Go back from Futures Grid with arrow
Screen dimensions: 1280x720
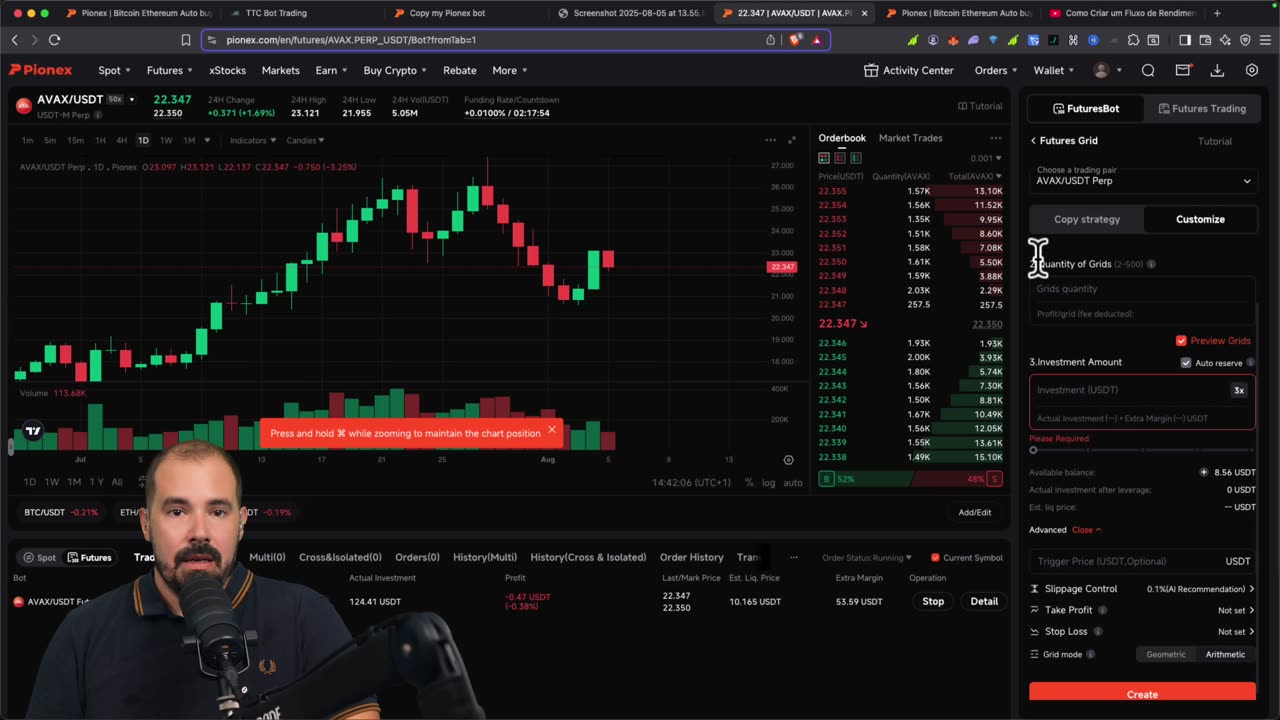tap(1033, 141)
